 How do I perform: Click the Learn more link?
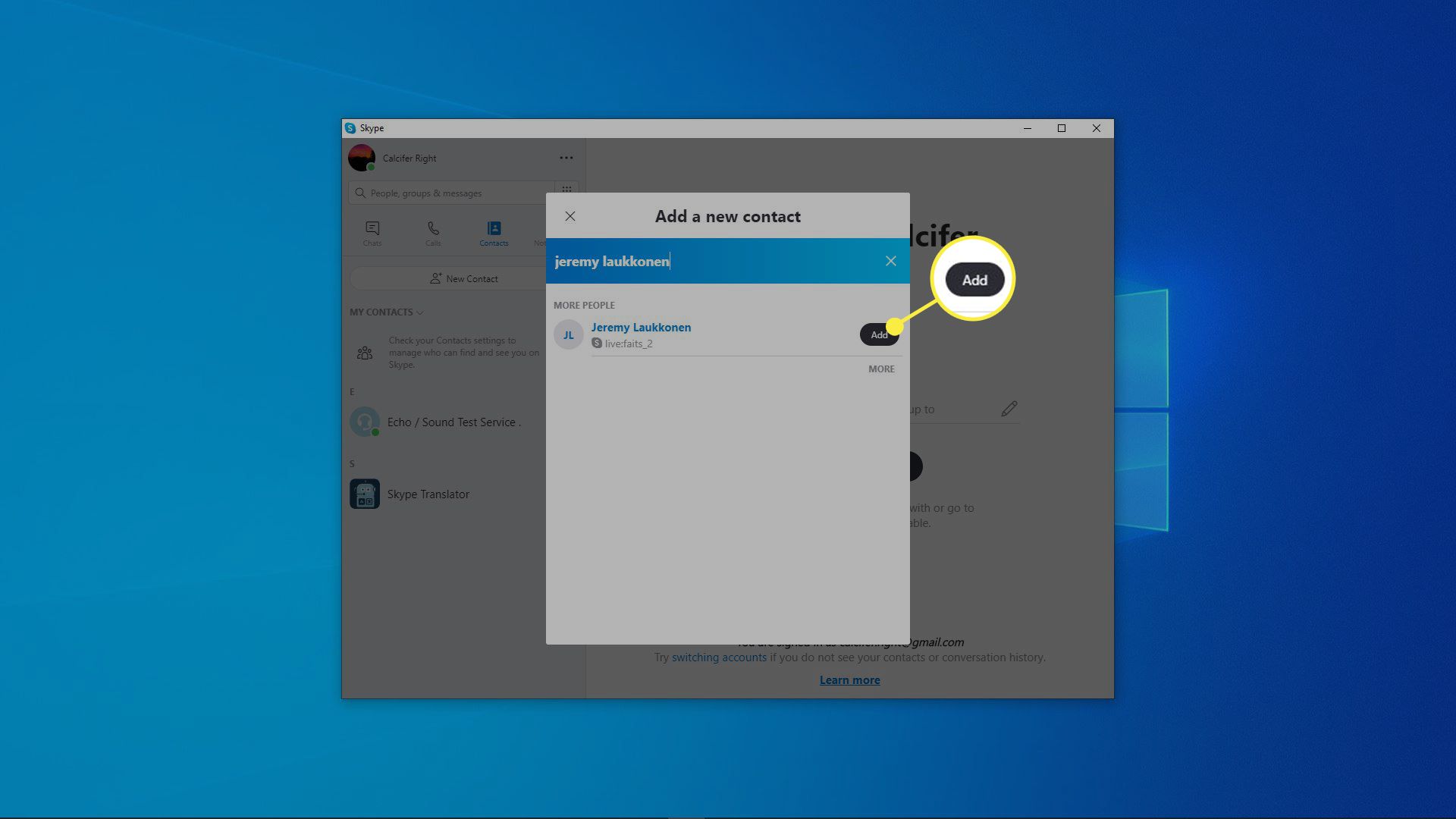pos(849,680)
